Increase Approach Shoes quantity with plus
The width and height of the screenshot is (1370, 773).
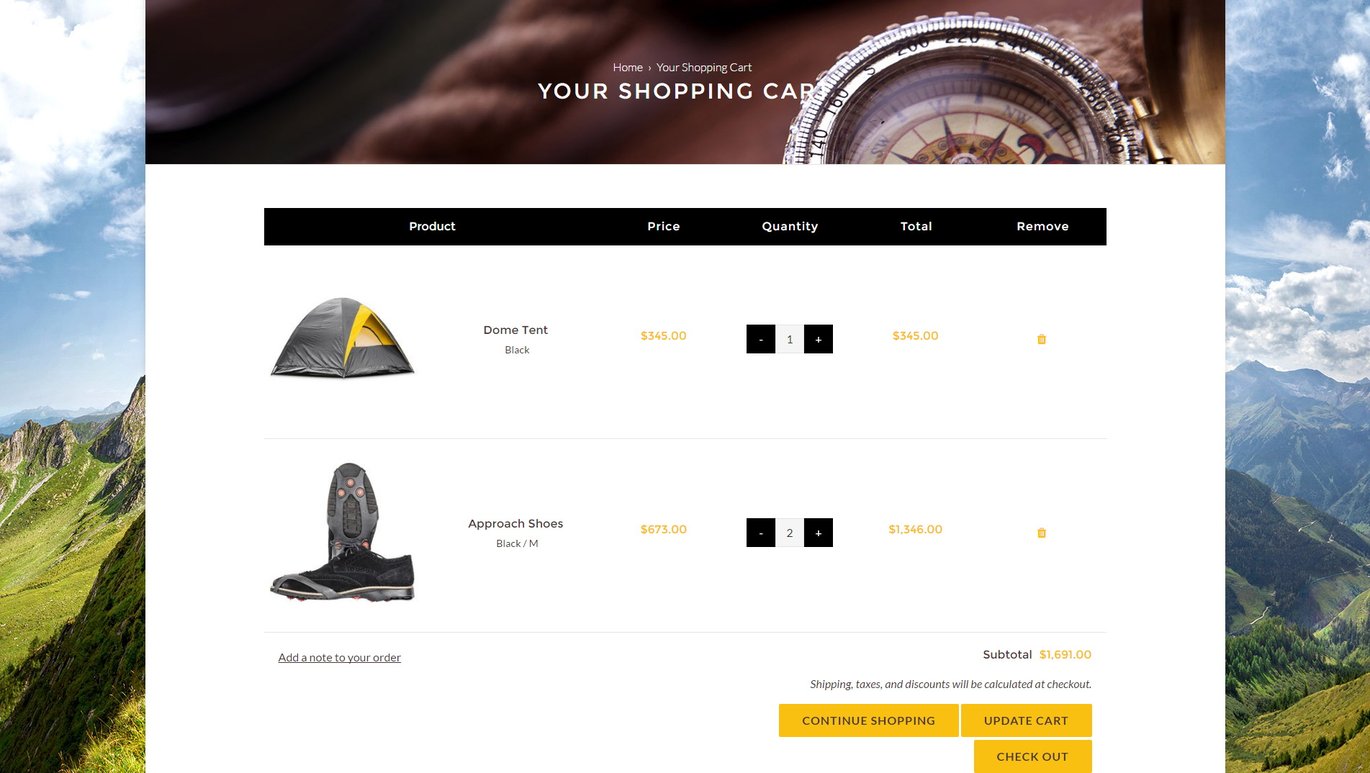818,533
